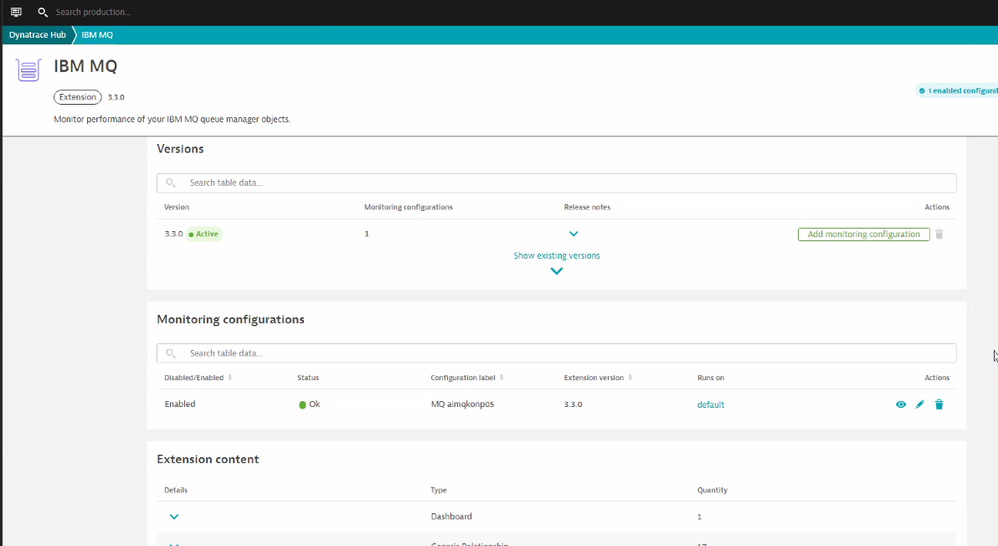Click the IBM MQ extension logo icon
Image resolution: width=998 pixels, height=546 pixels.
coord(28,70)
